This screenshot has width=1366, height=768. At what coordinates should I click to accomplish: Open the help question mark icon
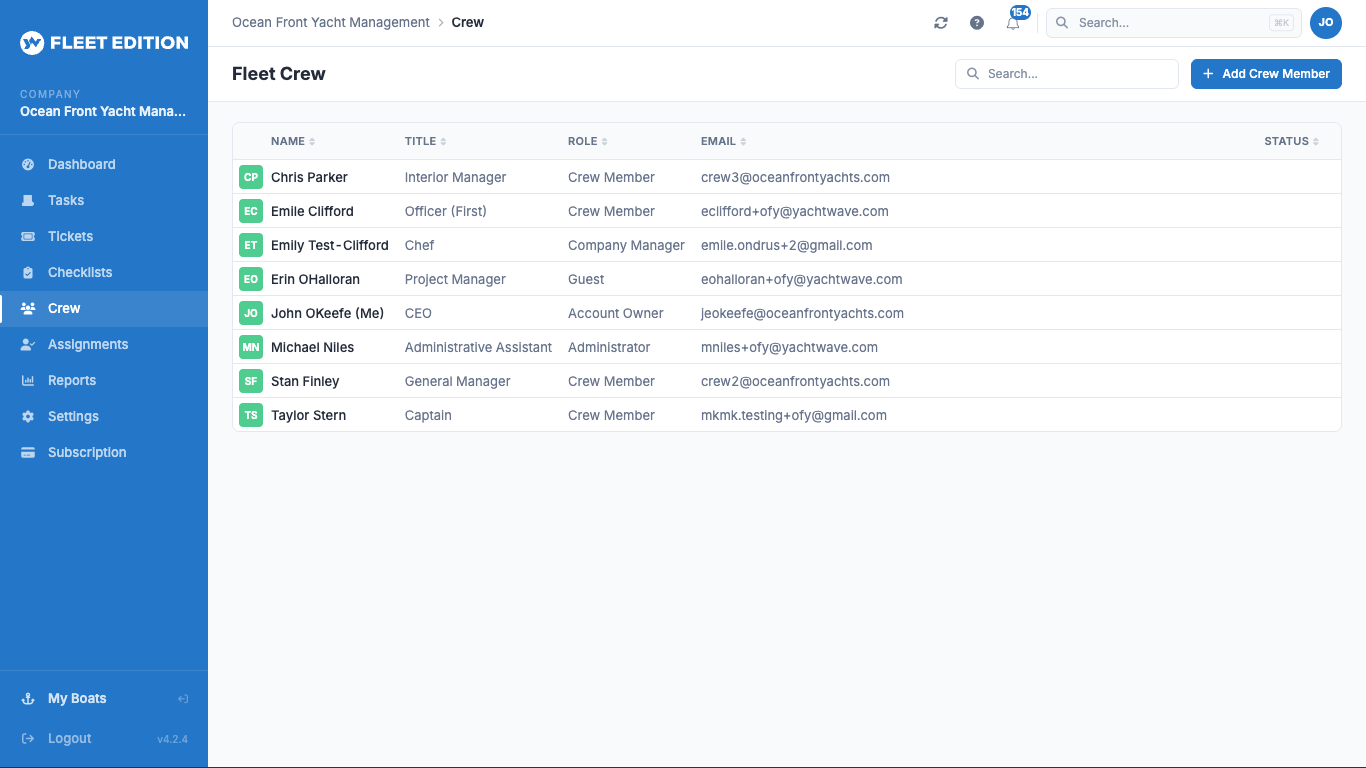point(977,23)
